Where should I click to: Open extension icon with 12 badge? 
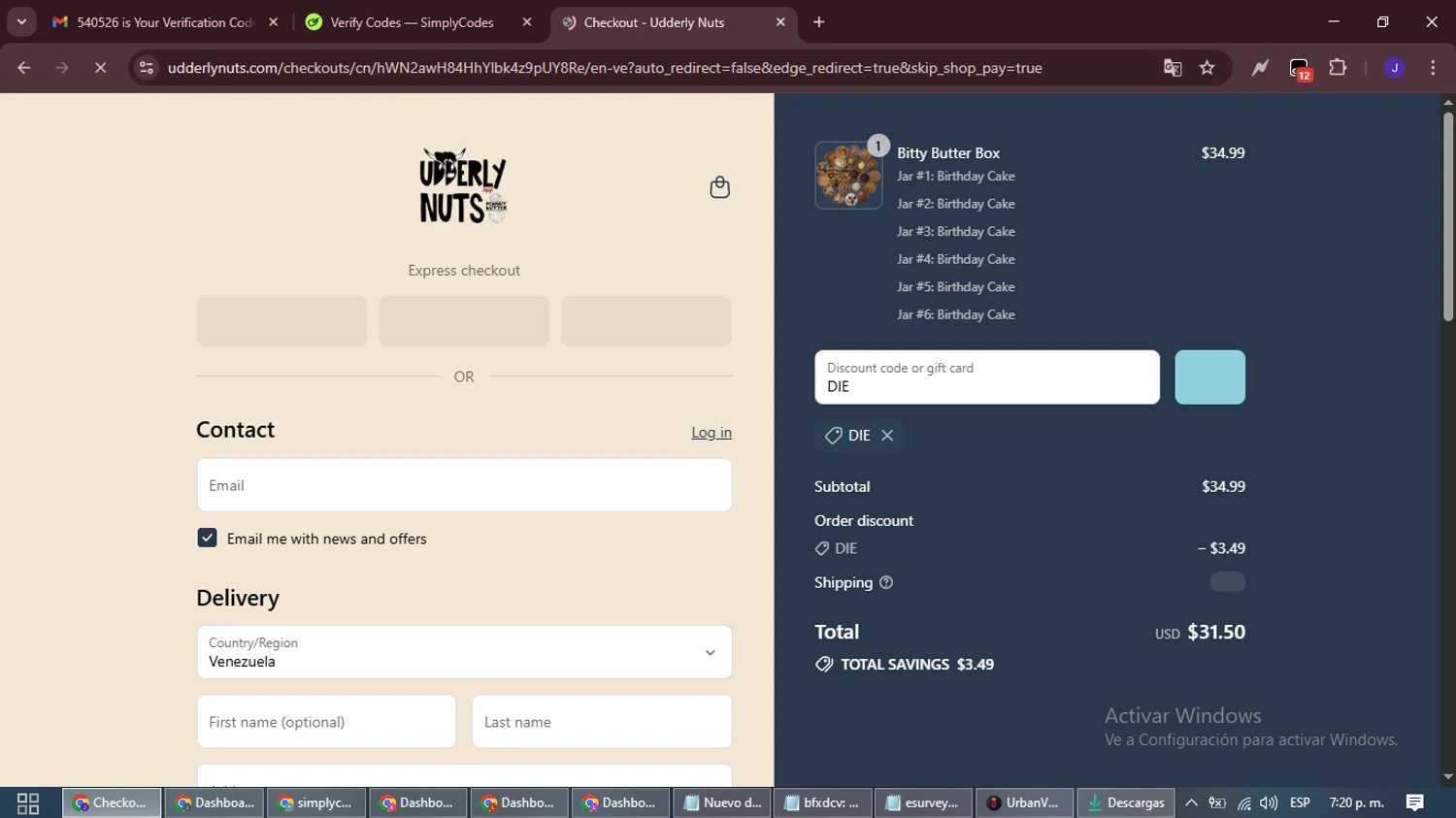click(1300, 69)
